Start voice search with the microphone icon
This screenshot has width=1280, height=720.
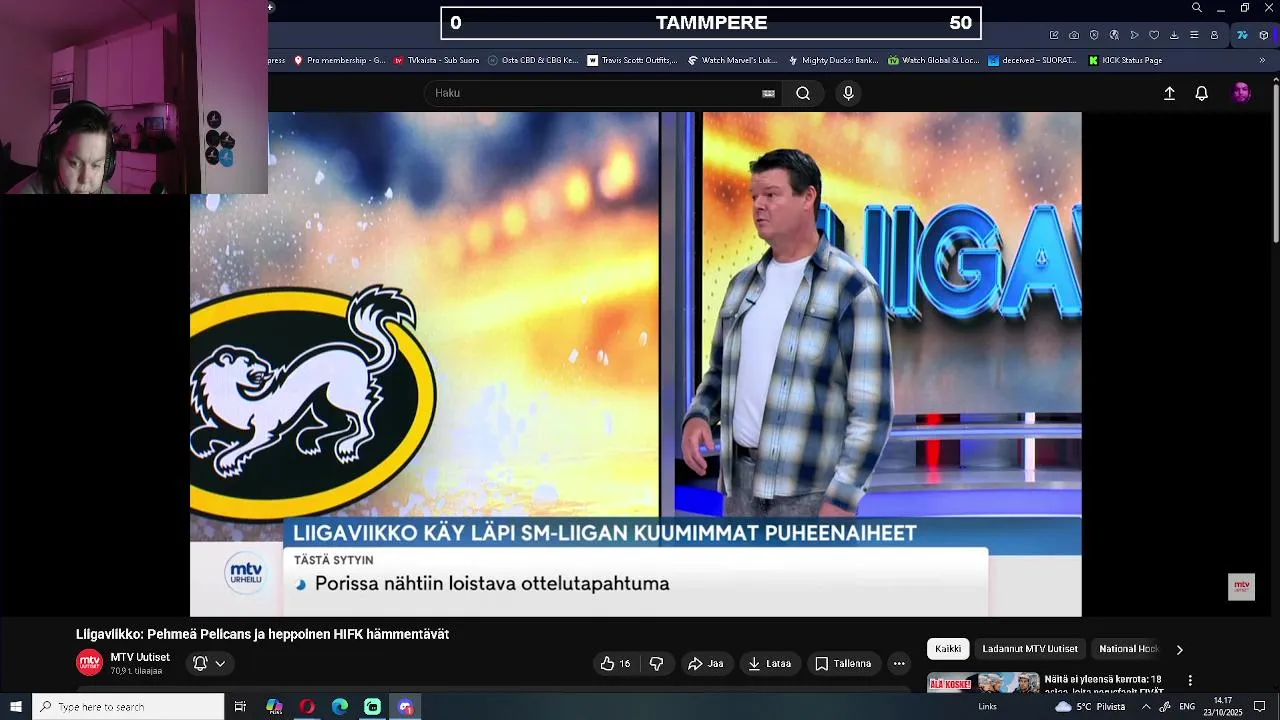[848, 93]
